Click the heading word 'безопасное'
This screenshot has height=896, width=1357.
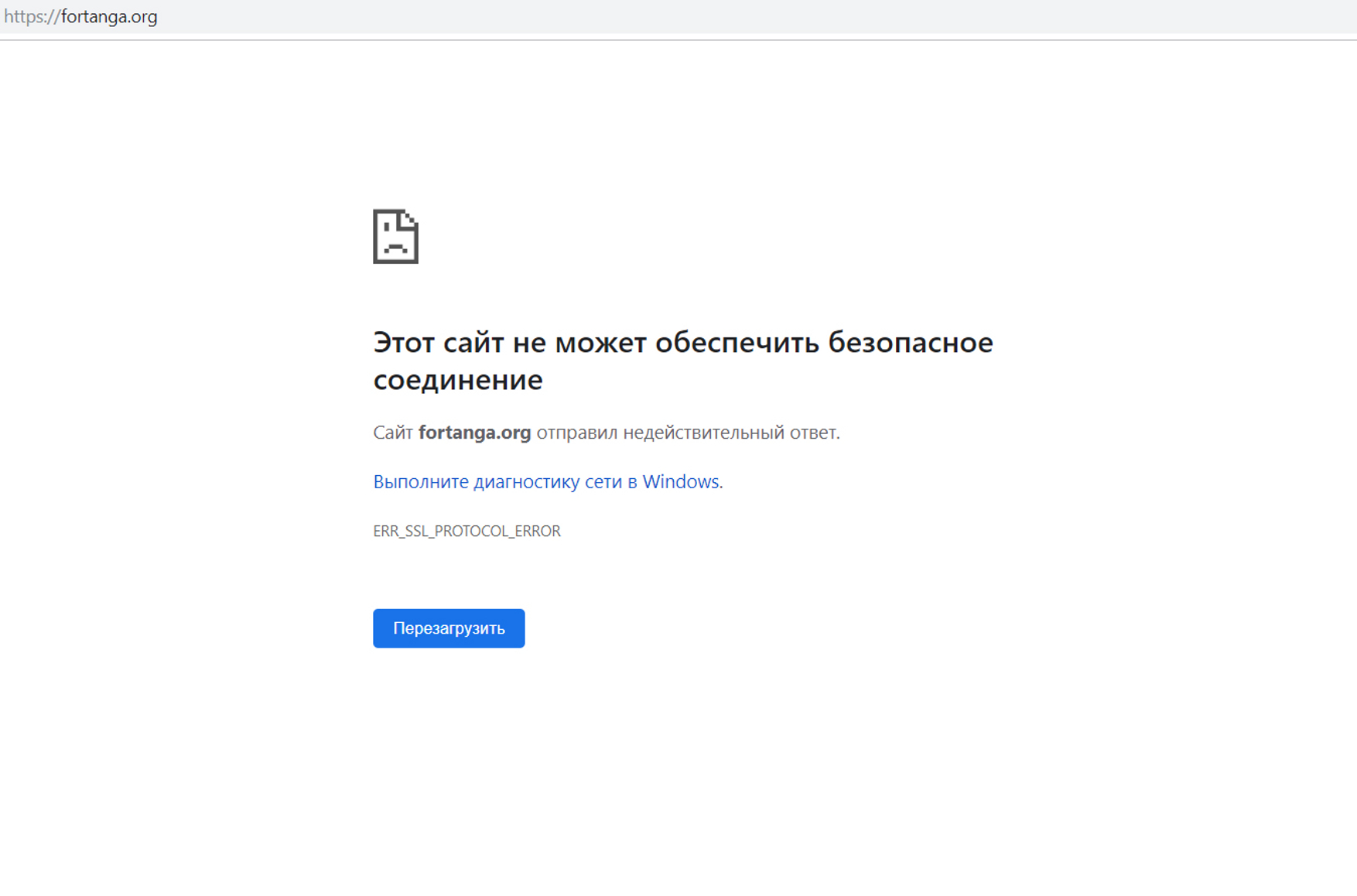click(910, 342)
